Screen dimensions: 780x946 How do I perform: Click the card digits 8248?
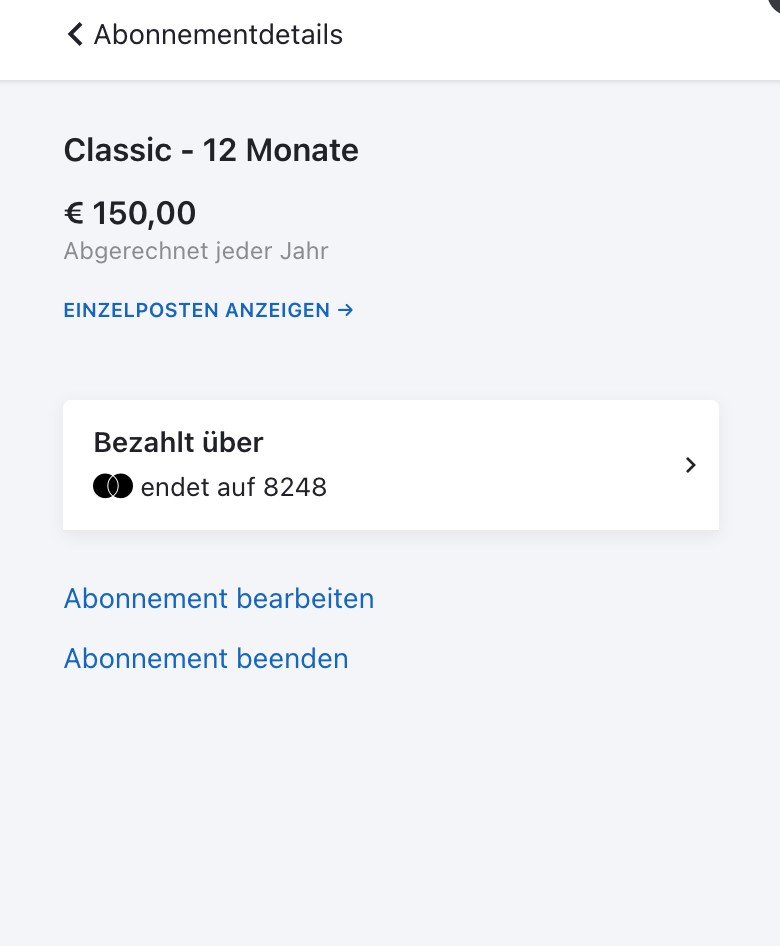pyautogui.click(x=296, y=487)
